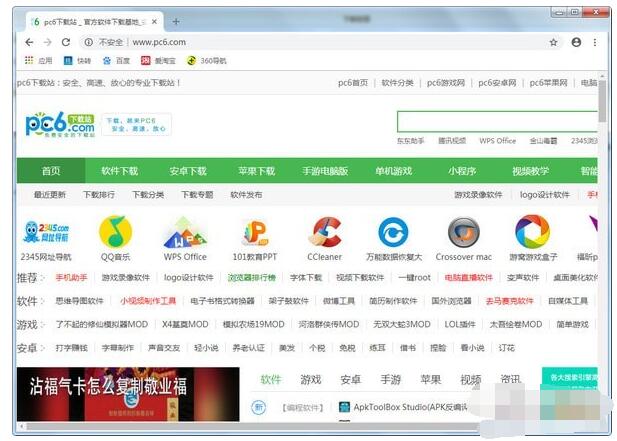Open the 爱淘宝 bookmark

(x=158, y=61)
